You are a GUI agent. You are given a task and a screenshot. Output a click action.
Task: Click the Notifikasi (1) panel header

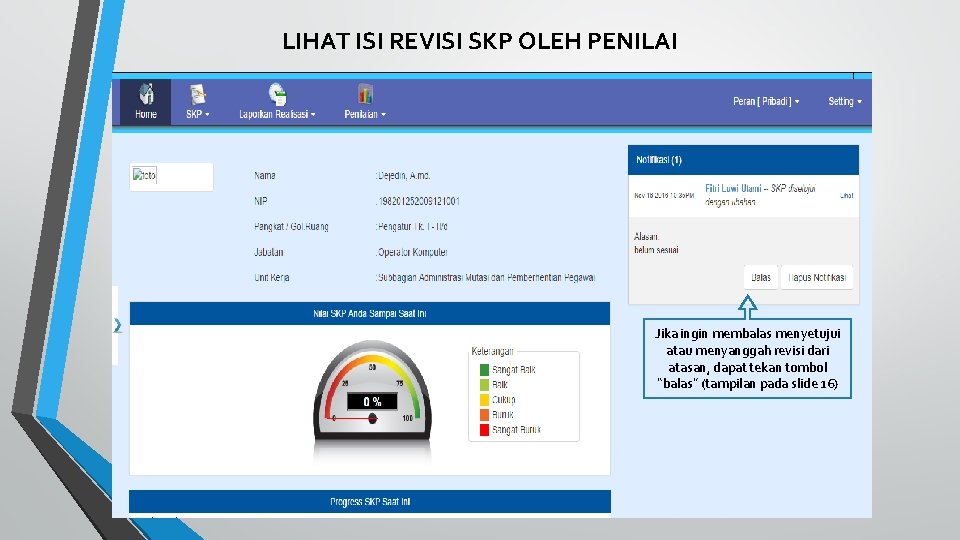(x=743, y=160)
